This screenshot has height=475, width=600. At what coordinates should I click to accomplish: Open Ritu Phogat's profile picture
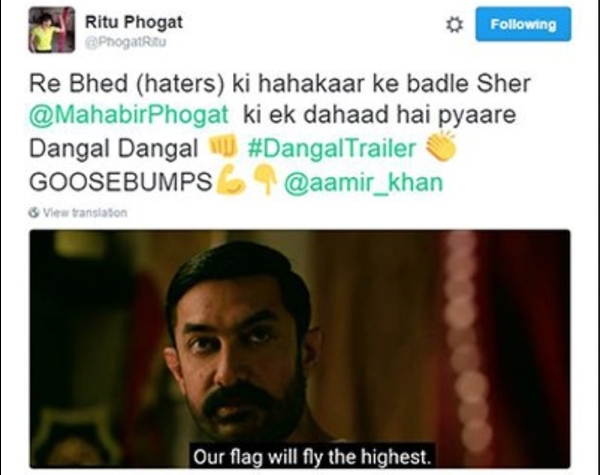[x=52, y=30]
